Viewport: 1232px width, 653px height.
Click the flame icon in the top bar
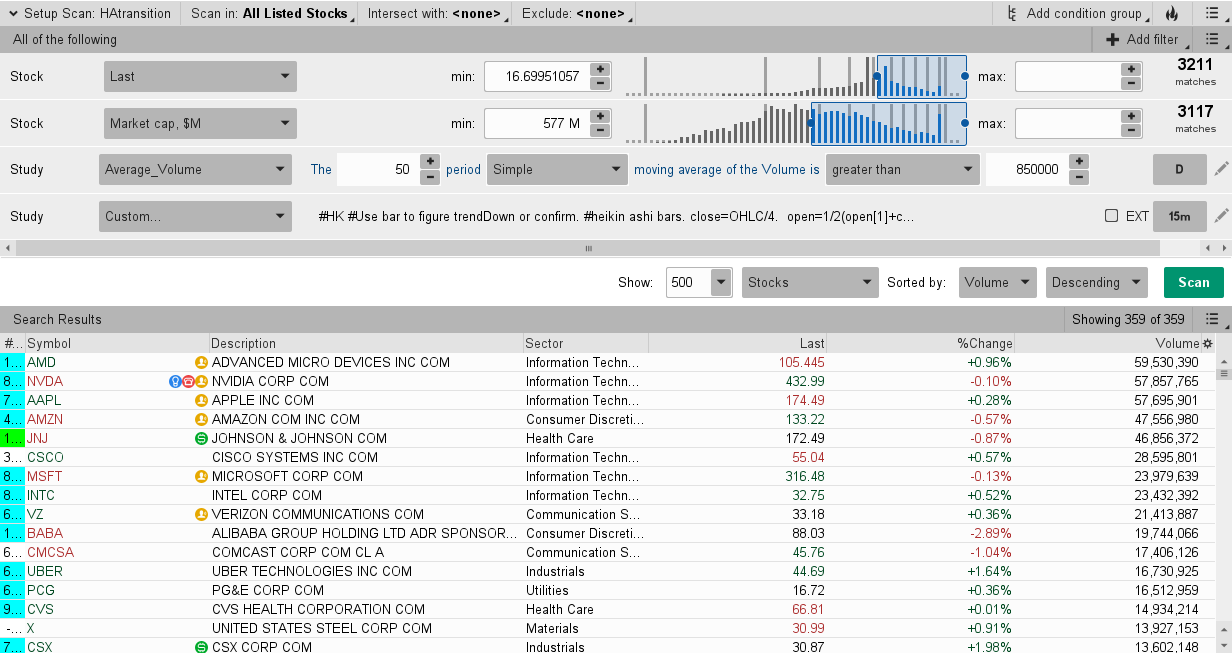[x=1172, y=13]
